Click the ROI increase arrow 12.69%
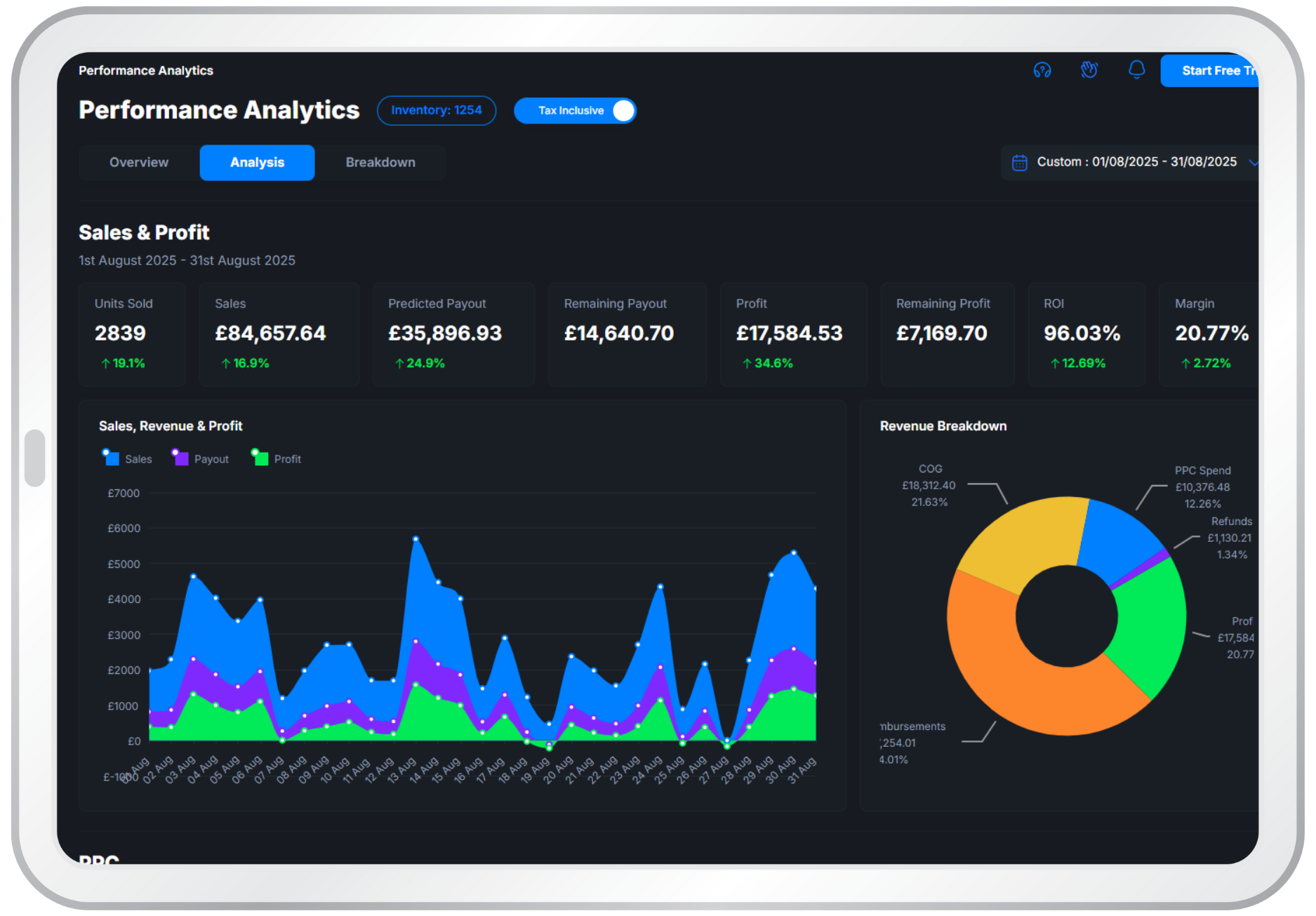This screenshot has width=1316, height=916. click(x=1054, y=364)
